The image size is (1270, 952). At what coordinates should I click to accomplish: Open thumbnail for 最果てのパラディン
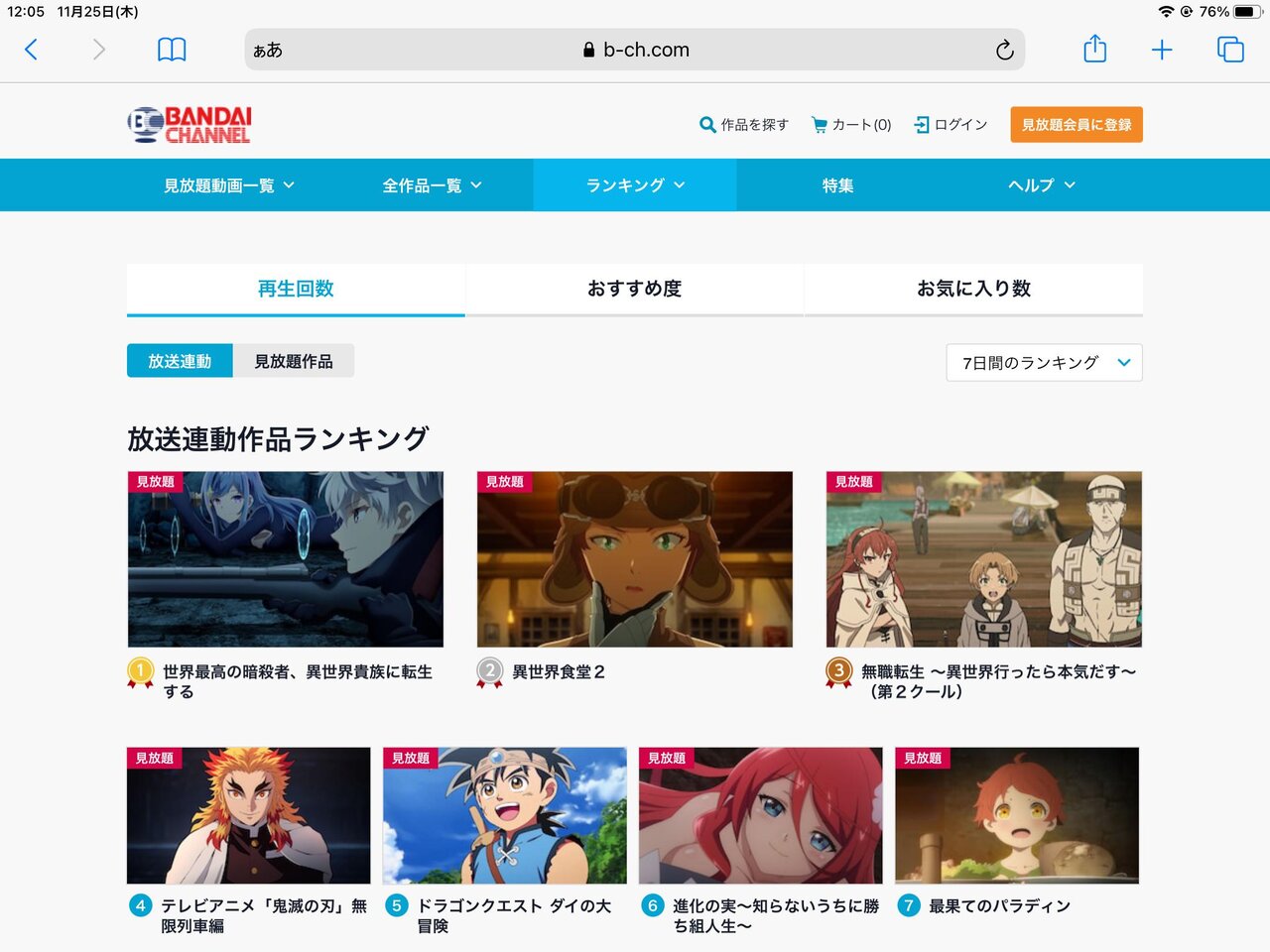(x=1017, y=815)
